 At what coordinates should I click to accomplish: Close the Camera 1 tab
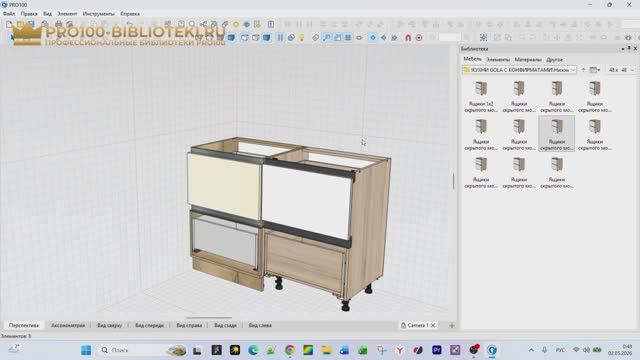coord(433,325)
